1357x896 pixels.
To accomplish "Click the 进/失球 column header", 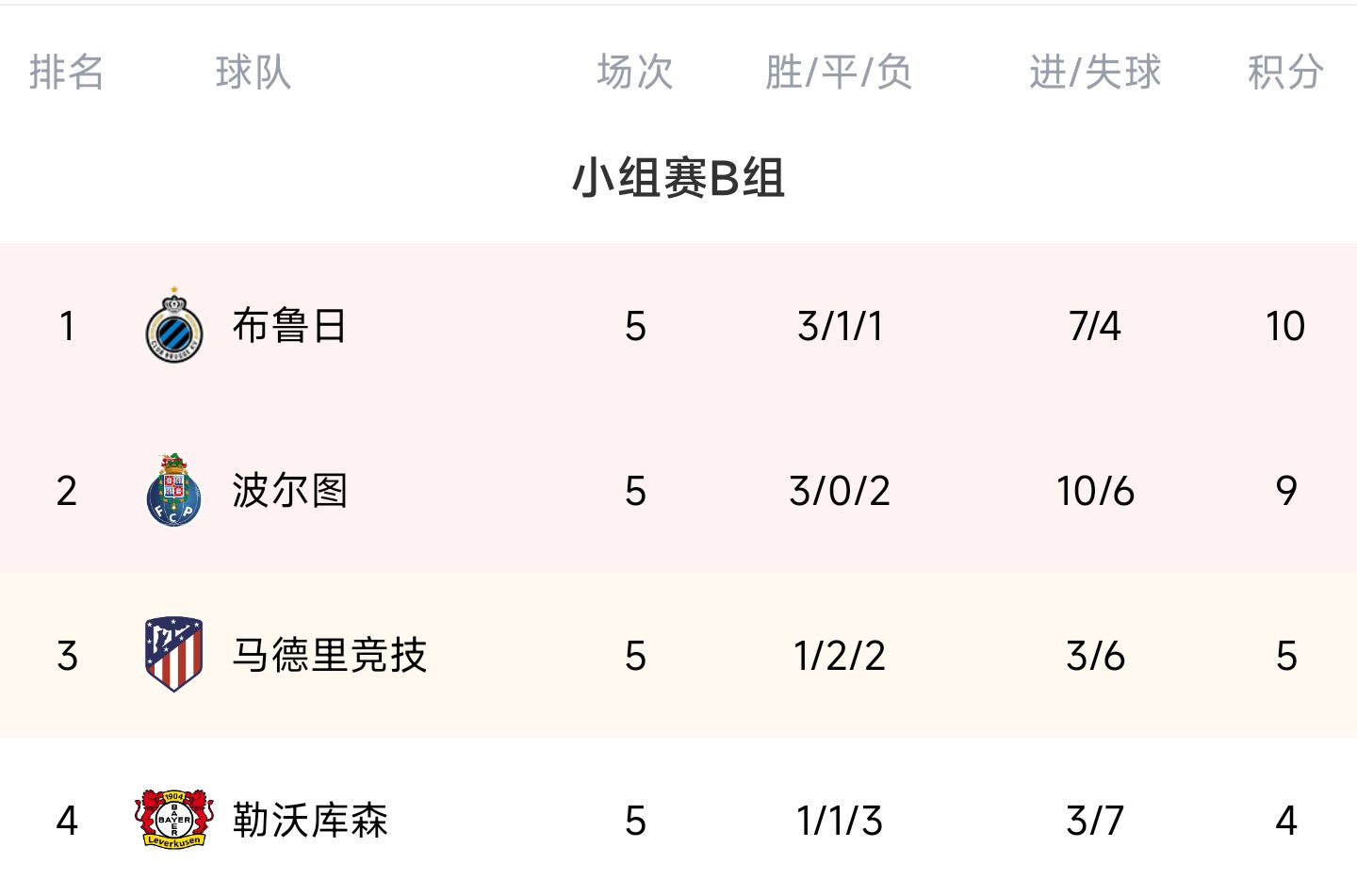I will (1095, 73).
